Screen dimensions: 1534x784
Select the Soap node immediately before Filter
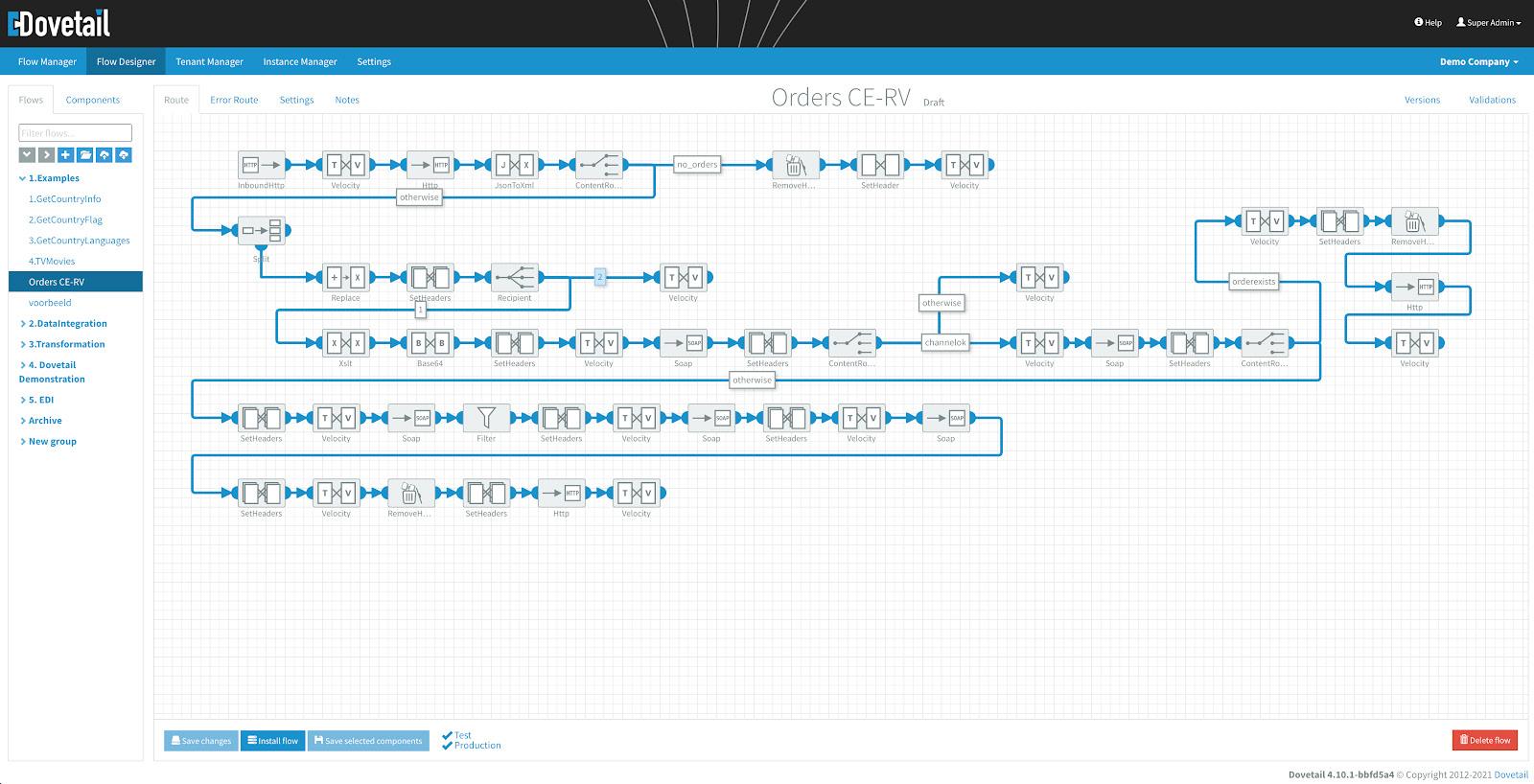(x=411, y=418)
